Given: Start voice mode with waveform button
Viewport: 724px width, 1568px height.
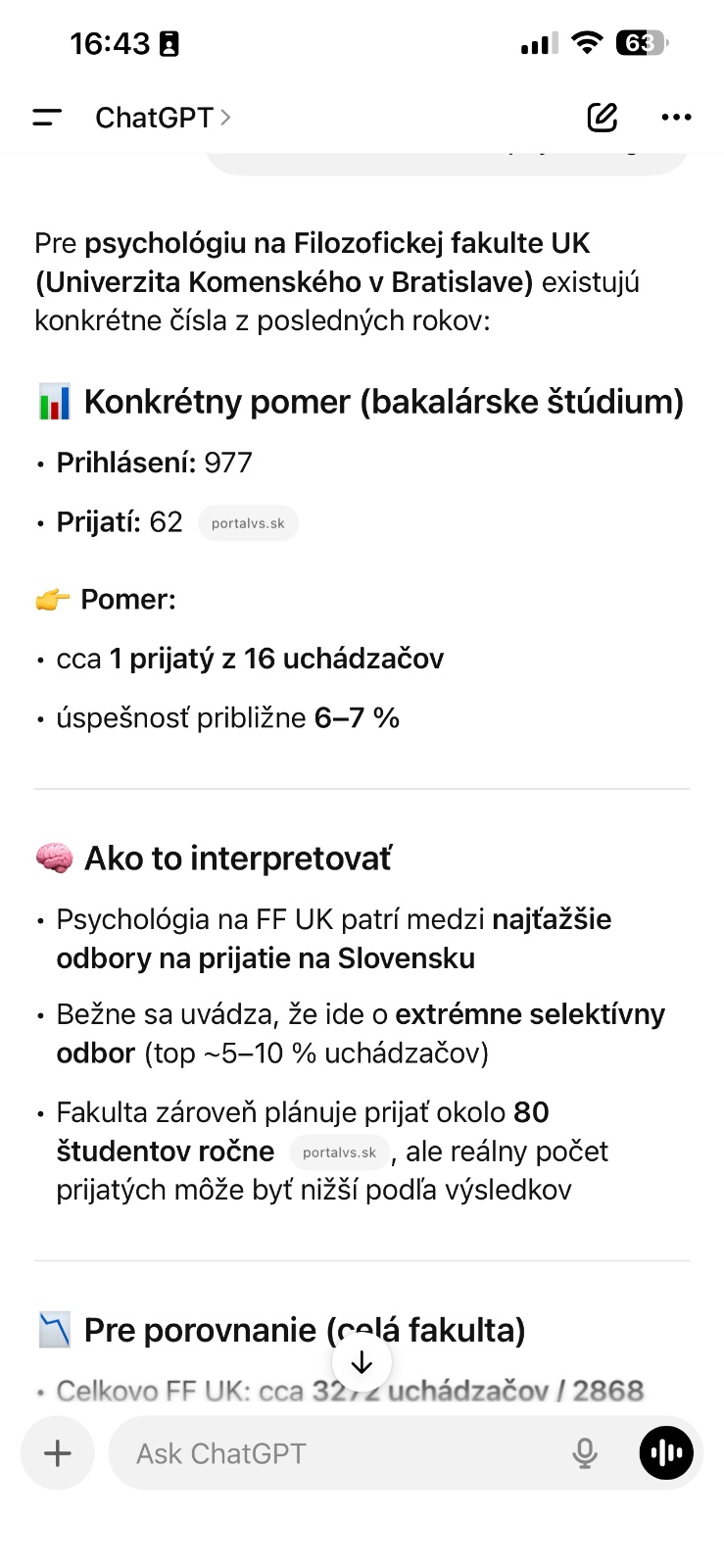Looking at the screenshot, I should click(x=666, y=1453).
